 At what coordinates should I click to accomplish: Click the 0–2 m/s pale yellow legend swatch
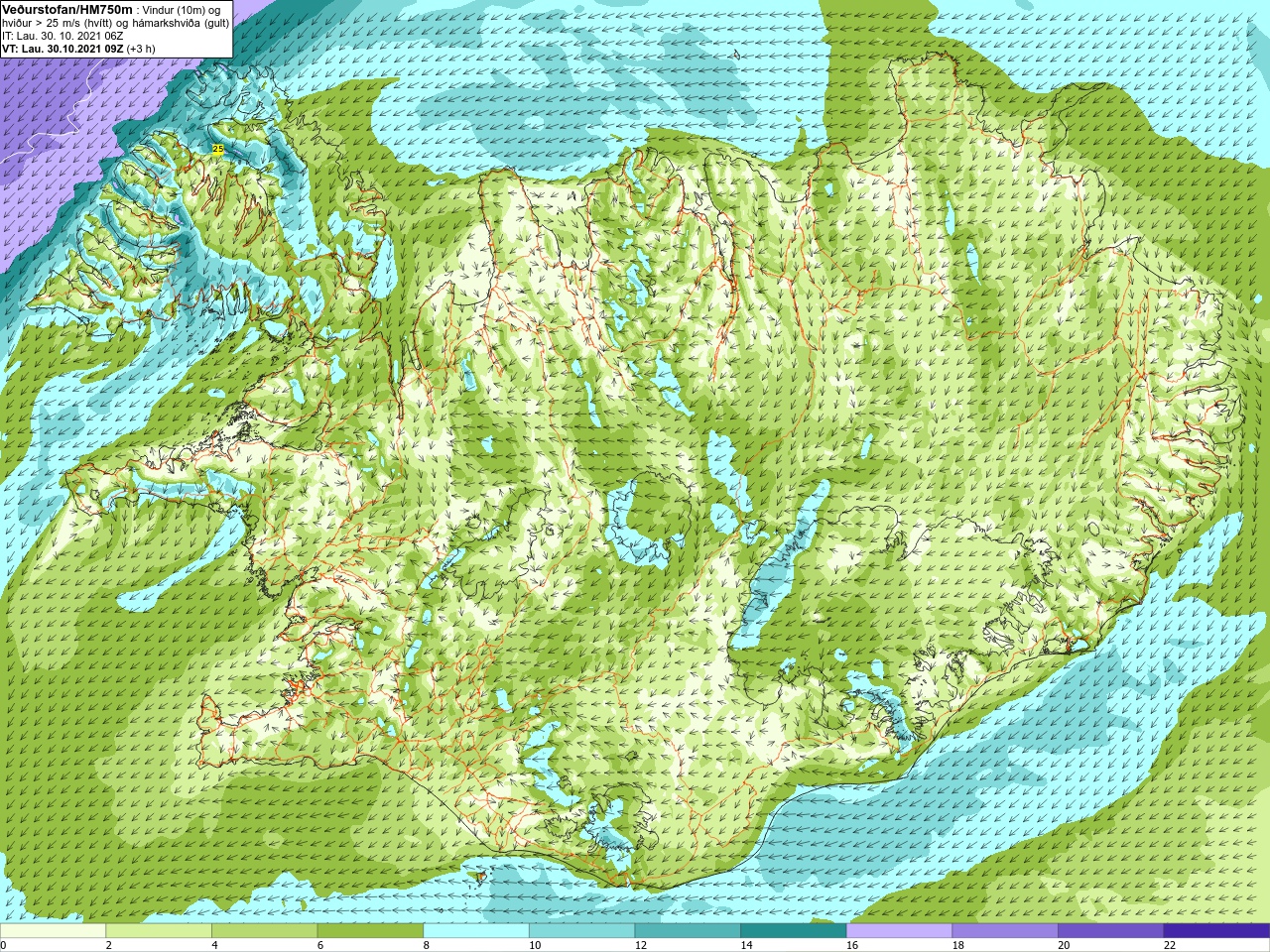coord(53,931)
